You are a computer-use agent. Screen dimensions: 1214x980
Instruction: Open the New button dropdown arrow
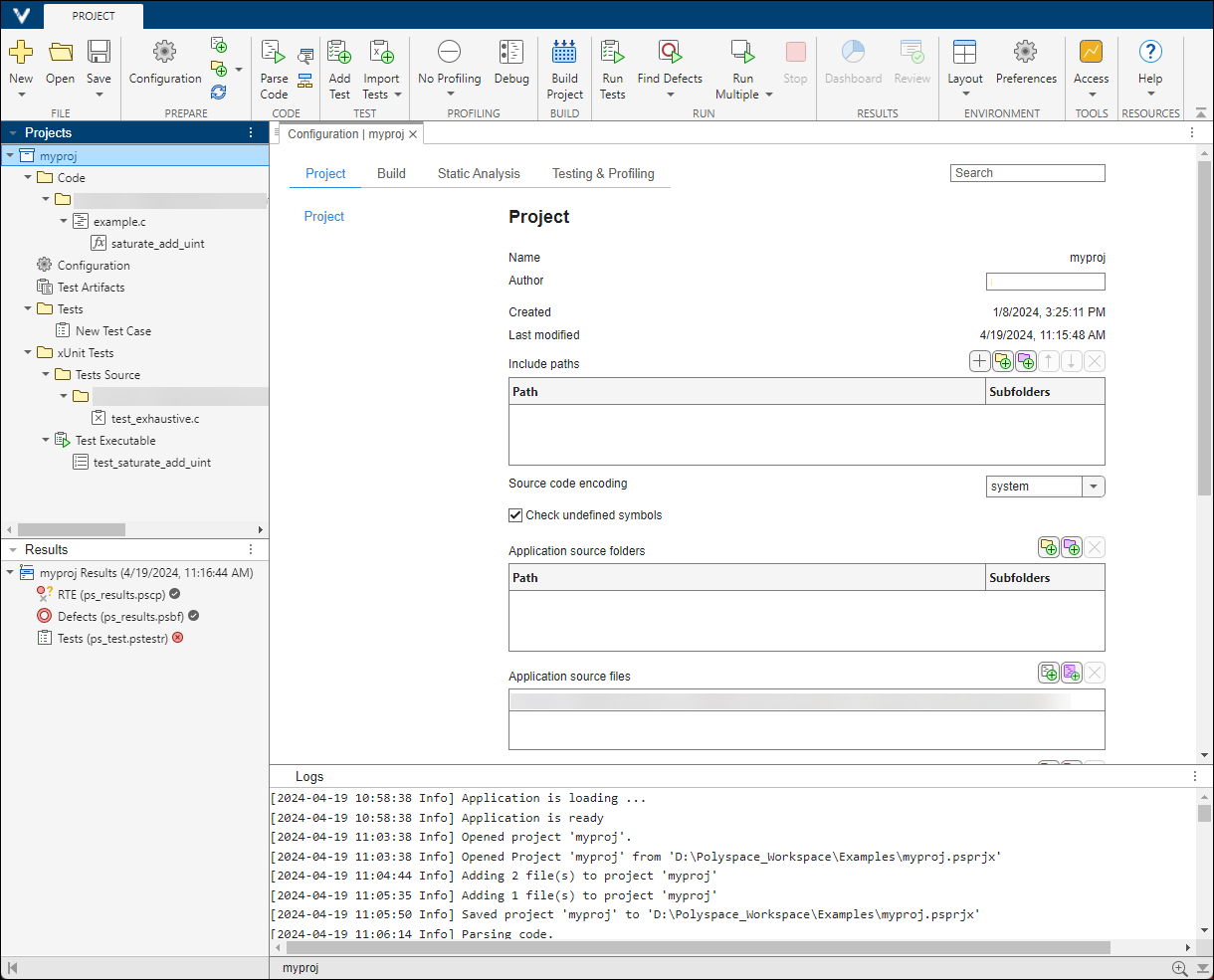point(21,96)
